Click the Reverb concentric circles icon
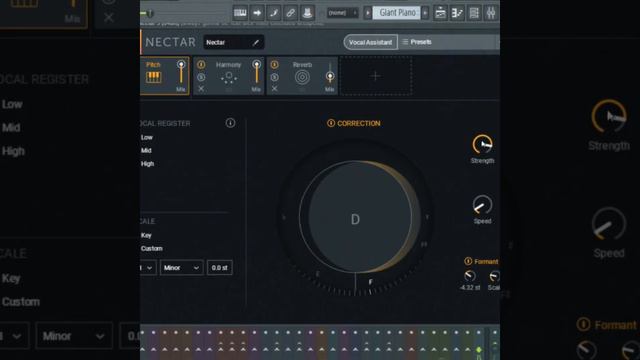 tap(302, 77)
